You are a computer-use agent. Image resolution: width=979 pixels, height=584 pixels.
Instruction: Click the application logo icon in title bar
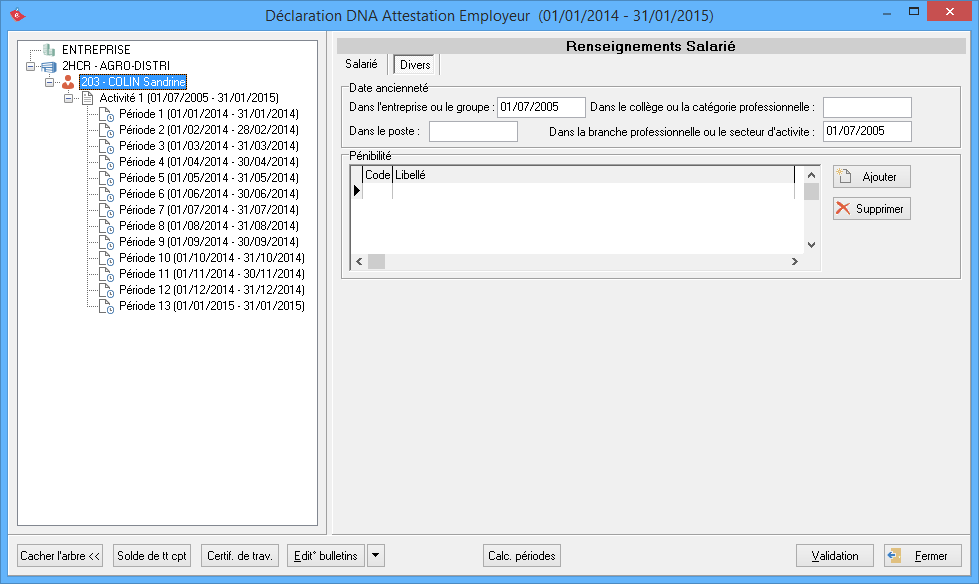point(16,15)
